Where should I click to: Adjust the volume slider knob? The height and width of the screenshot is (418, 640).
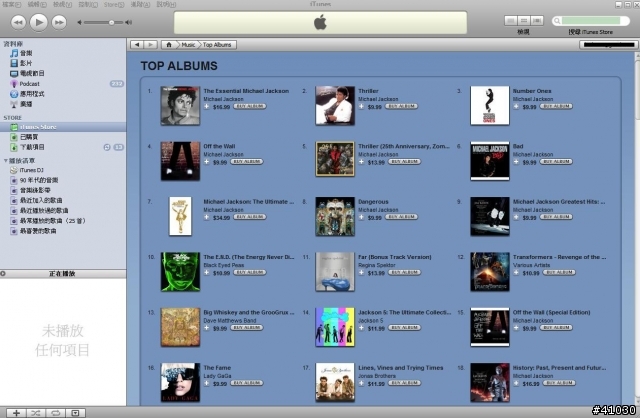click(x=111, y=22)
